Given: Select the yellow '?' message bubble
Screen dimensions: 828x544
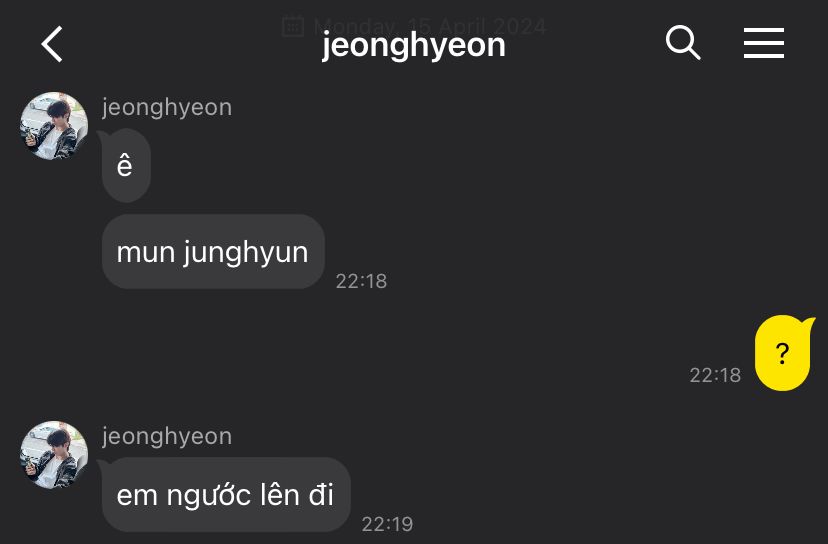Looking at the screenshot, I should tap(783, 353).
